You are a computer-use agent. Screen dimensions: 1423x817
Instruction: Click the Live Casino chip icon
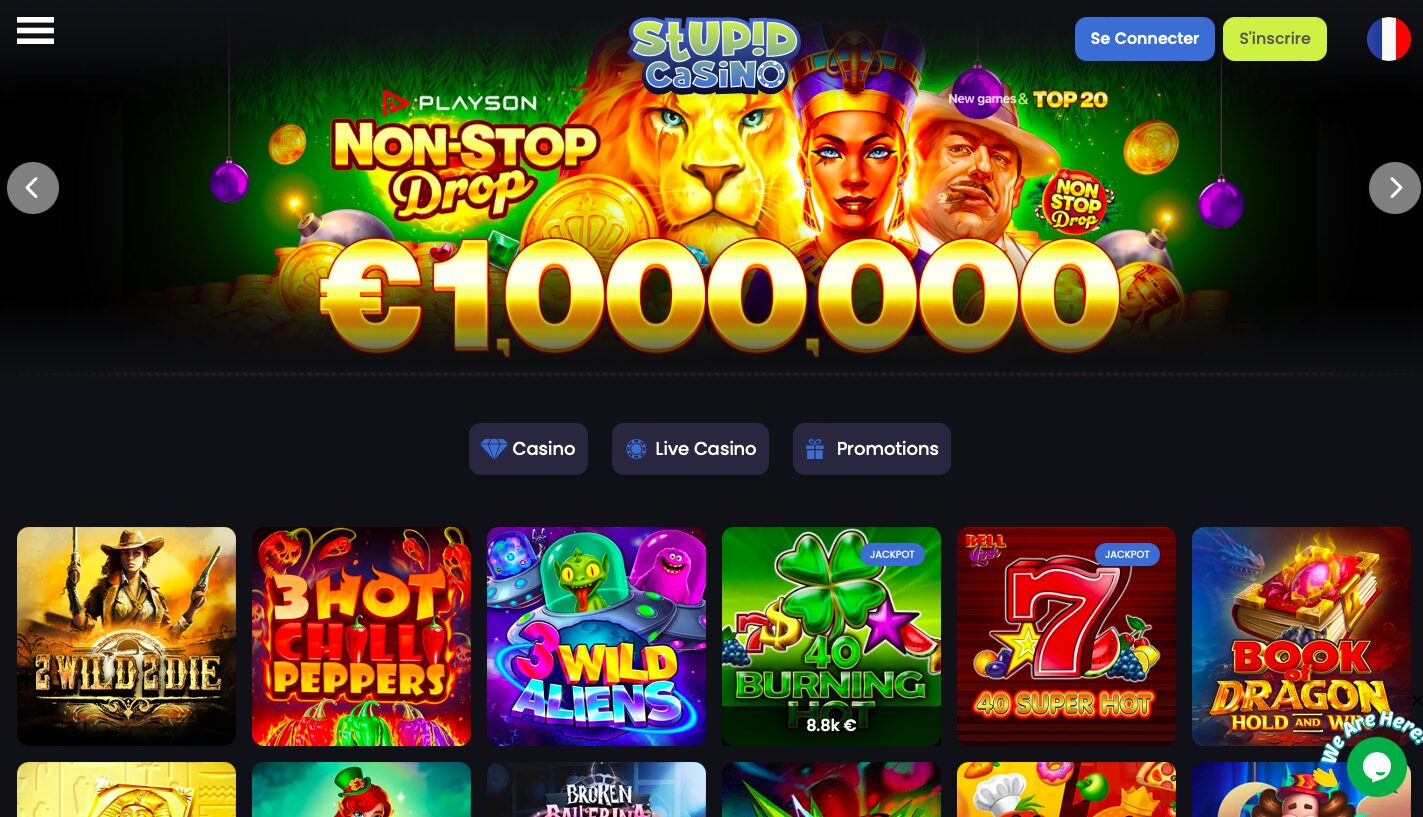coord(636,449)
